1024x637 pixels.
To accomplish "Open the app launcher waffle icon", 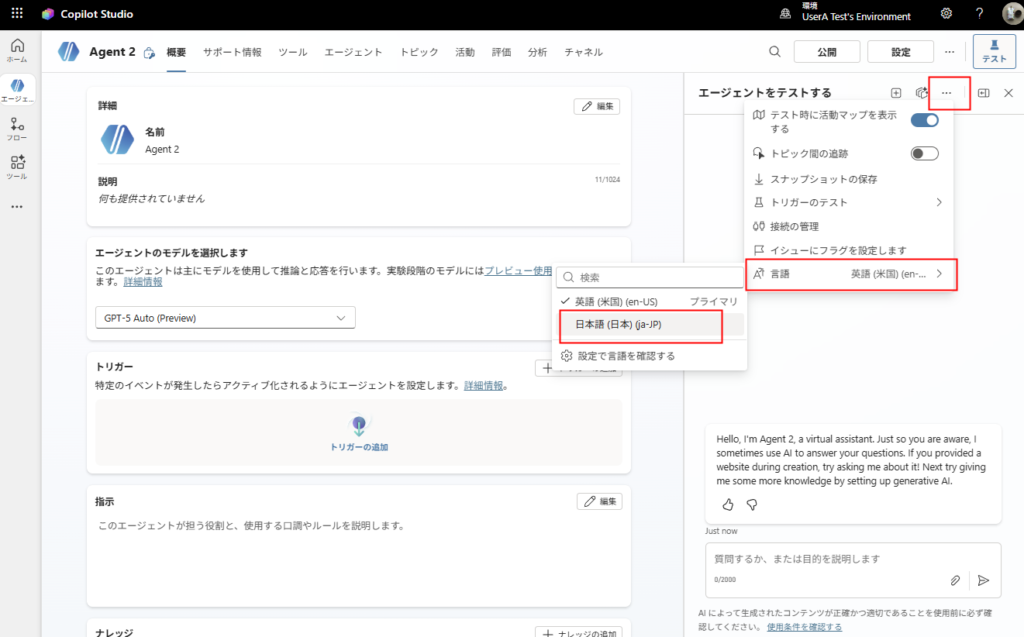I will (x=17, y=14).
